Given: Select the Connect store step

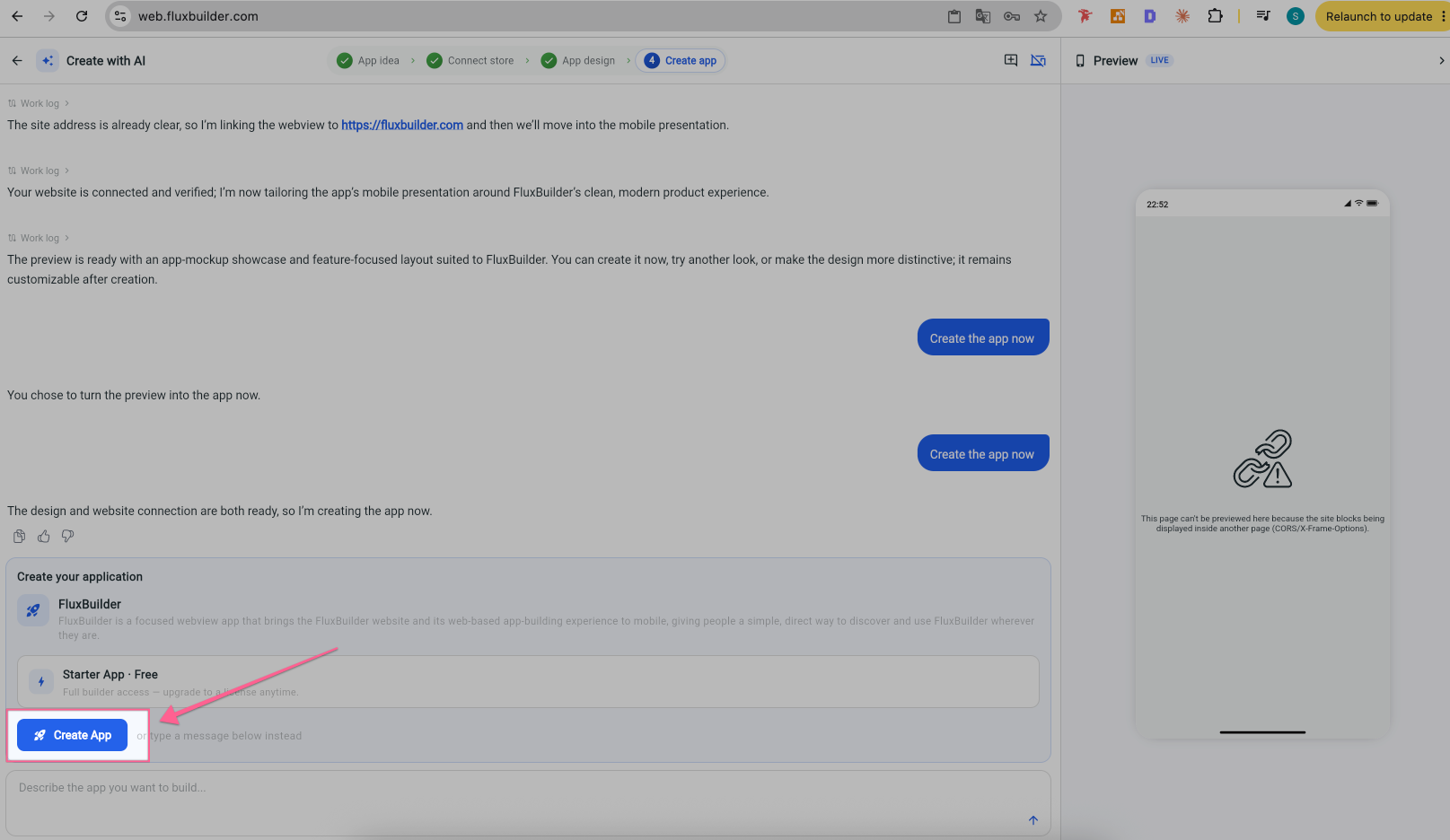Looking at the screenshot, I should pyautogui.click(x=470, y=60).
